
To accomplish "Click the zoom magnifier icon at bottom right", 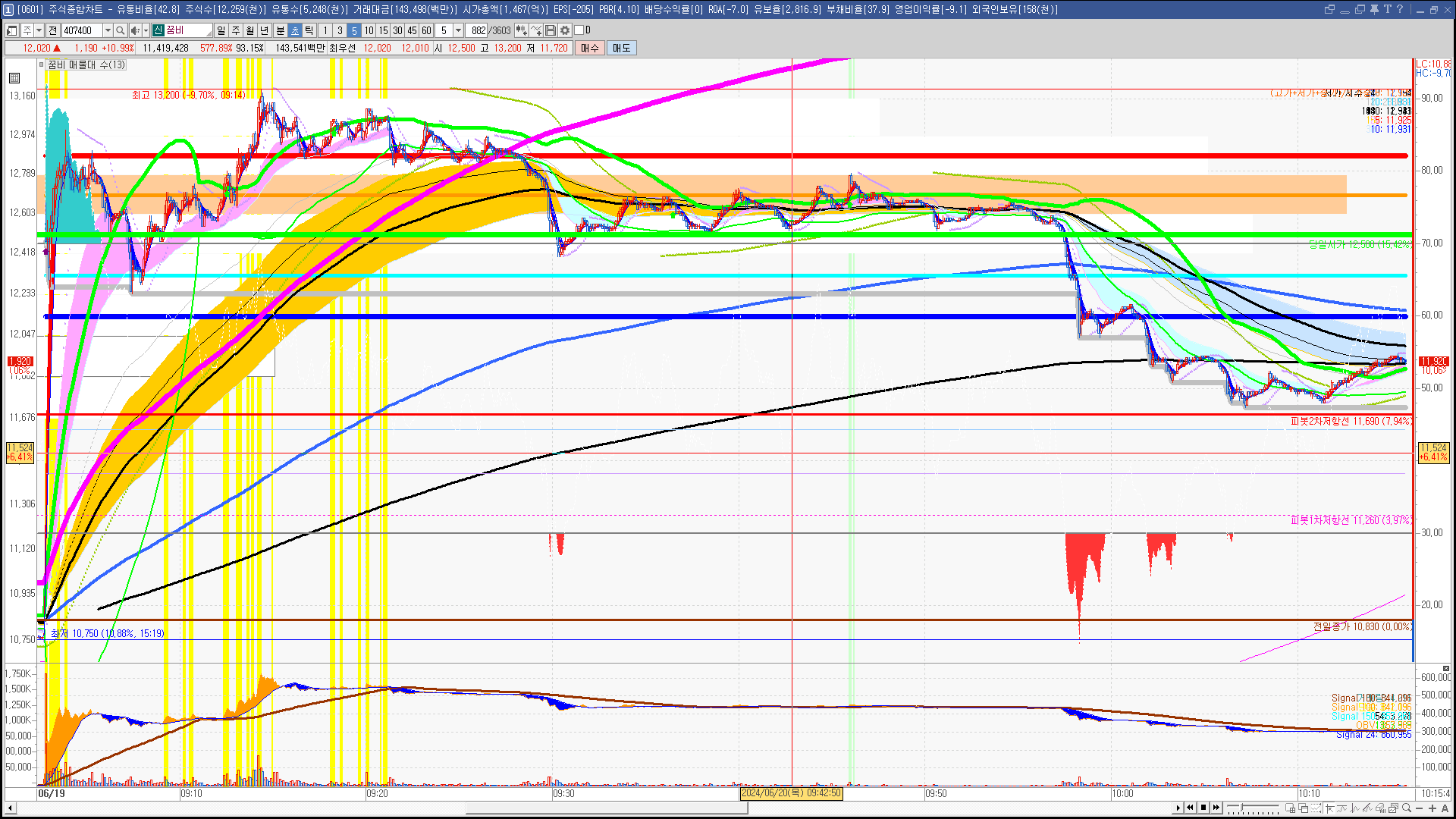I will coord(1407,808).
